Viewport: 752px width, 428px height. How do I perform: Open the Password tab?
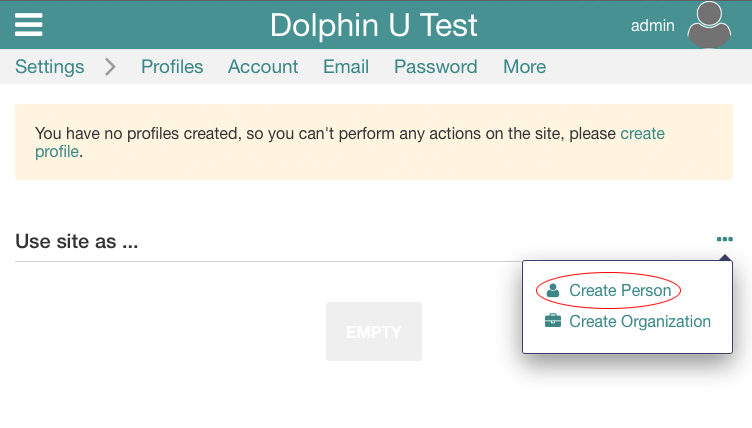[435, 67]
